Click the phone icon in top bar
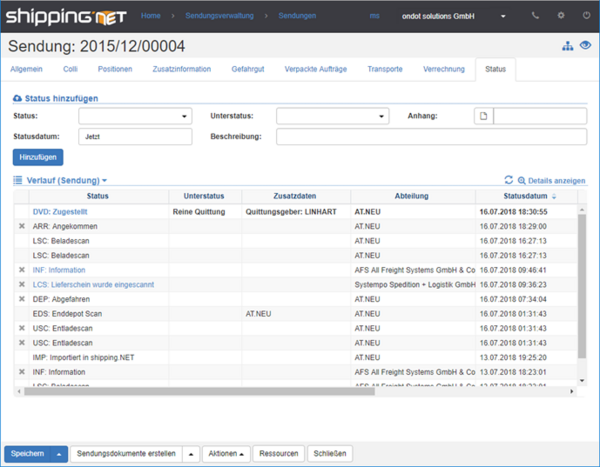Screen dimensions: 600x467 point(535,16)
